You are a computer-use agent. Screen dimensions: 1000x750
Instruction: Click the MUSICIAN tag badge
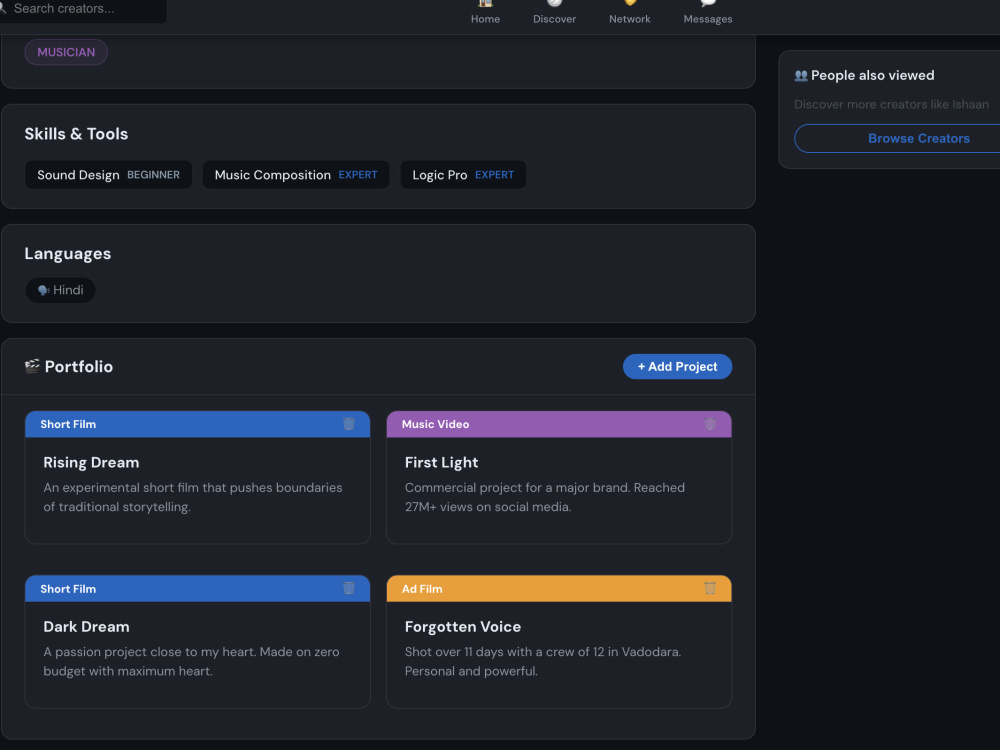(x=66, y=52)
